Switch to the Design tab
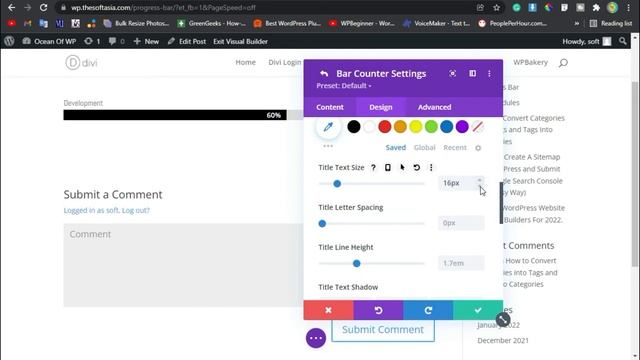 click(x=381, y=107)
